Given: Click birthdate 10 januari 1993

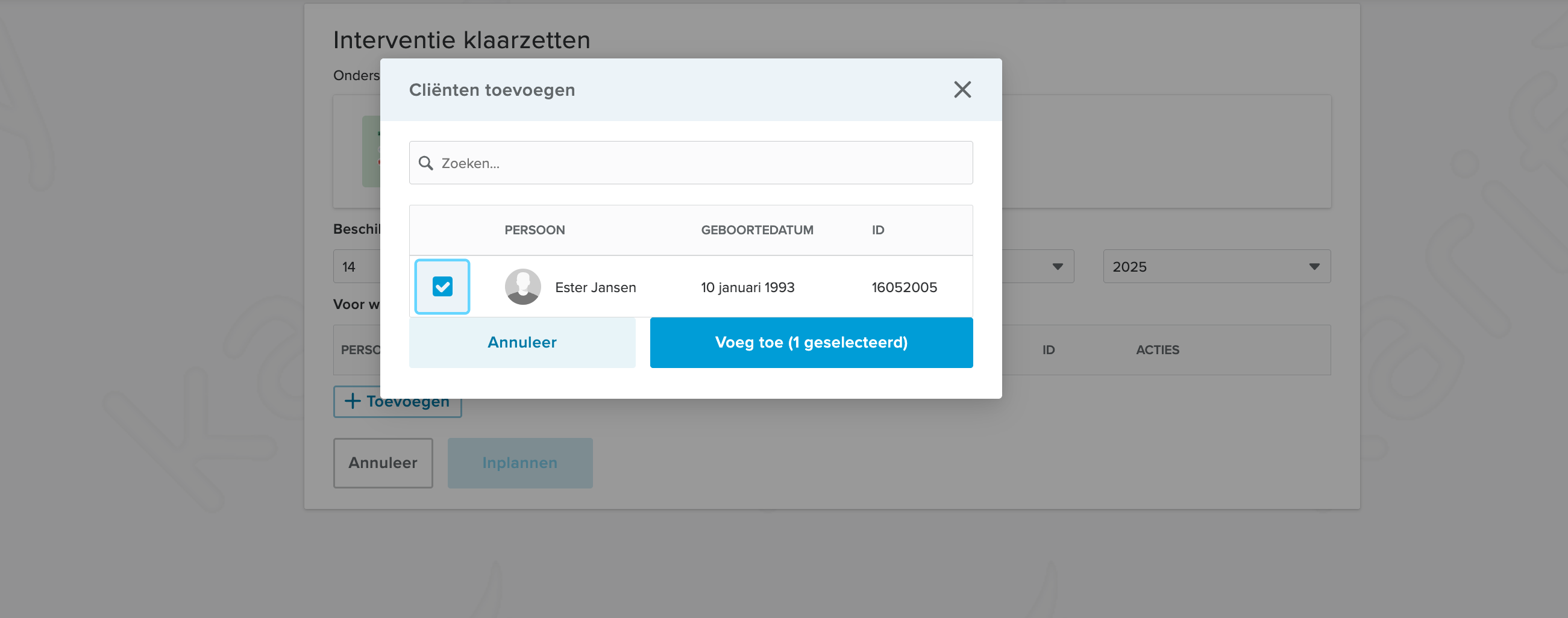Looking at the screenshot, I should coord(747,287).
